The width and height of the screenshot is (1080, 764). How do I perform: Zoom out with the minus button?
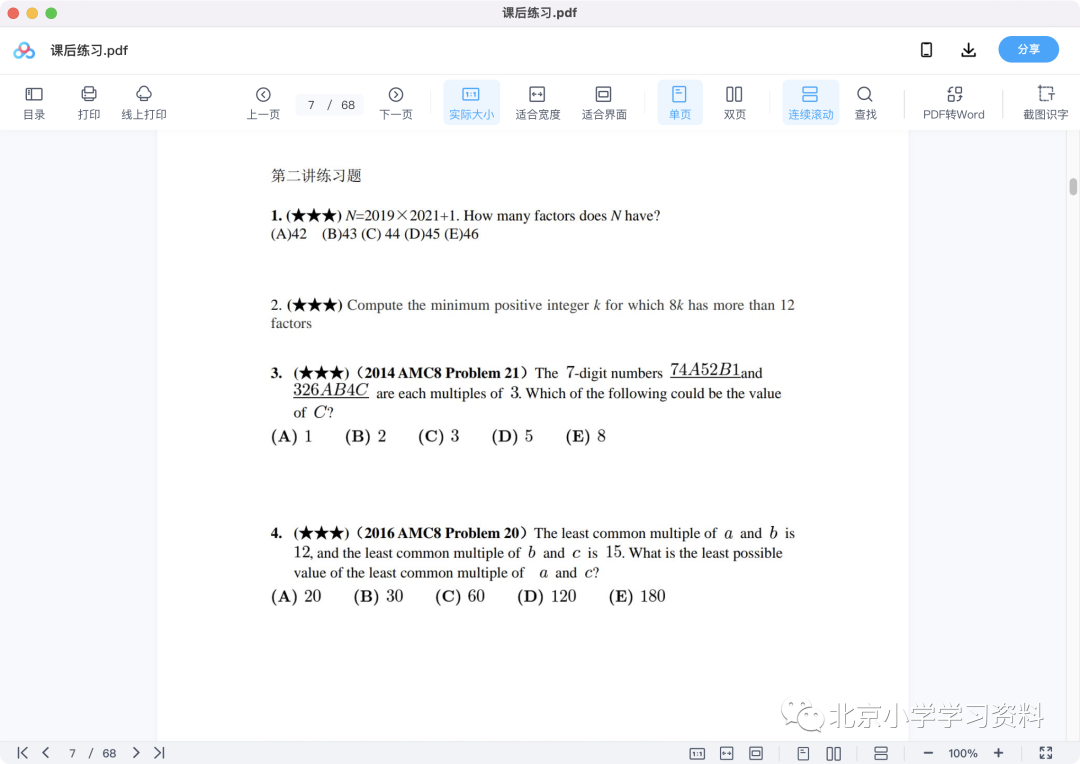928,754
